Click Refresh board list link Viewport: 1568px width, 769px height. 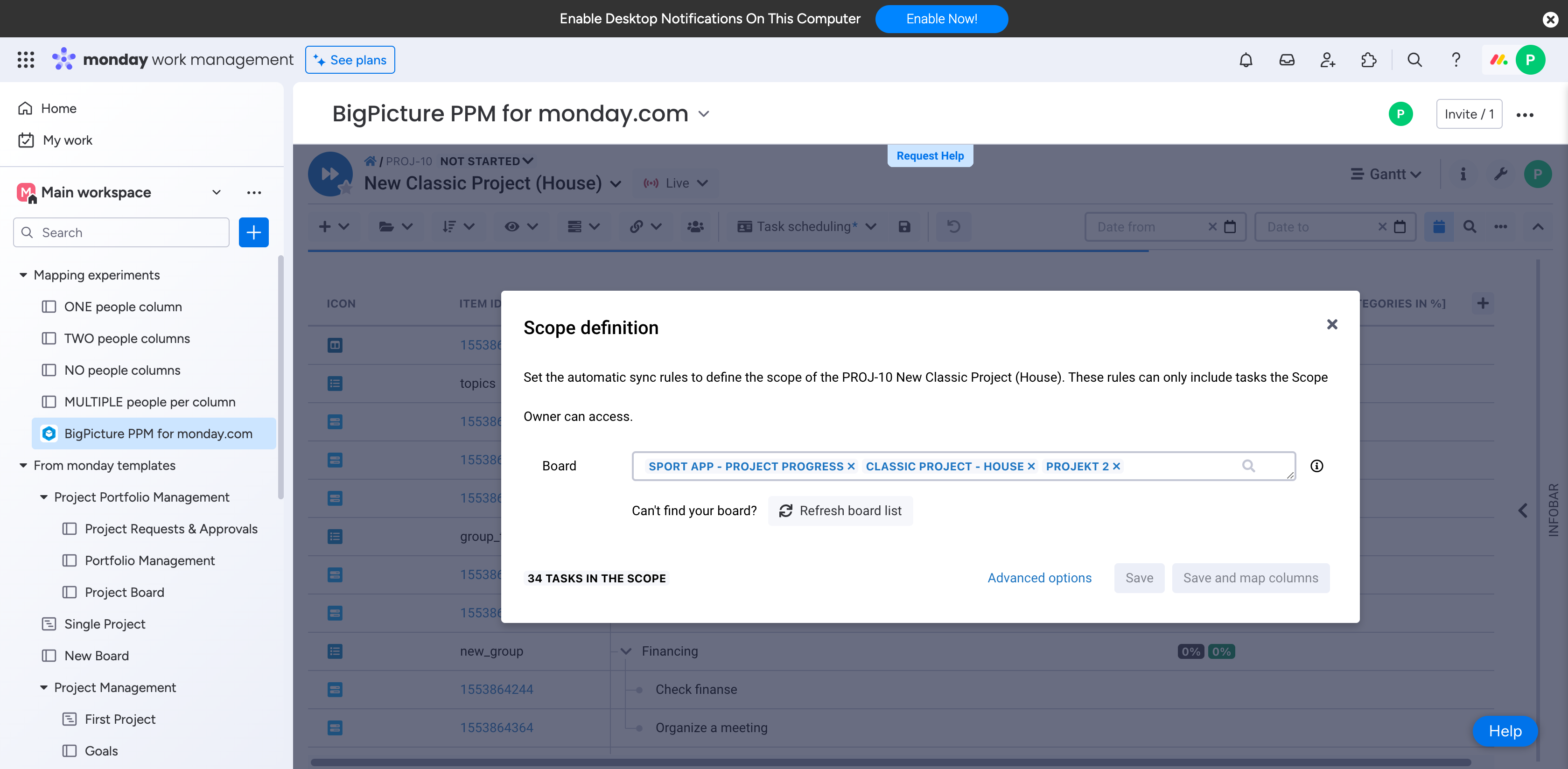tap(840, 510)
